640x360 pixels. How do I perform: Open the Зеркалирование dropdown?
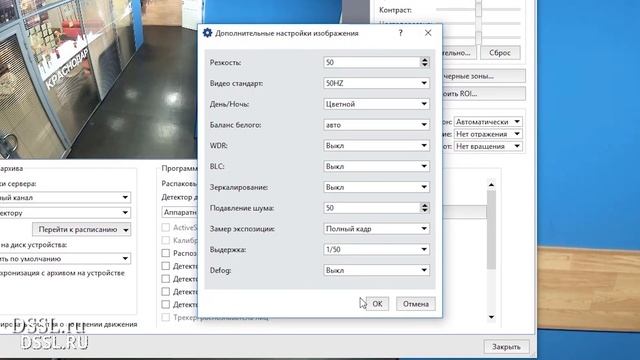(x=376, y=187)
